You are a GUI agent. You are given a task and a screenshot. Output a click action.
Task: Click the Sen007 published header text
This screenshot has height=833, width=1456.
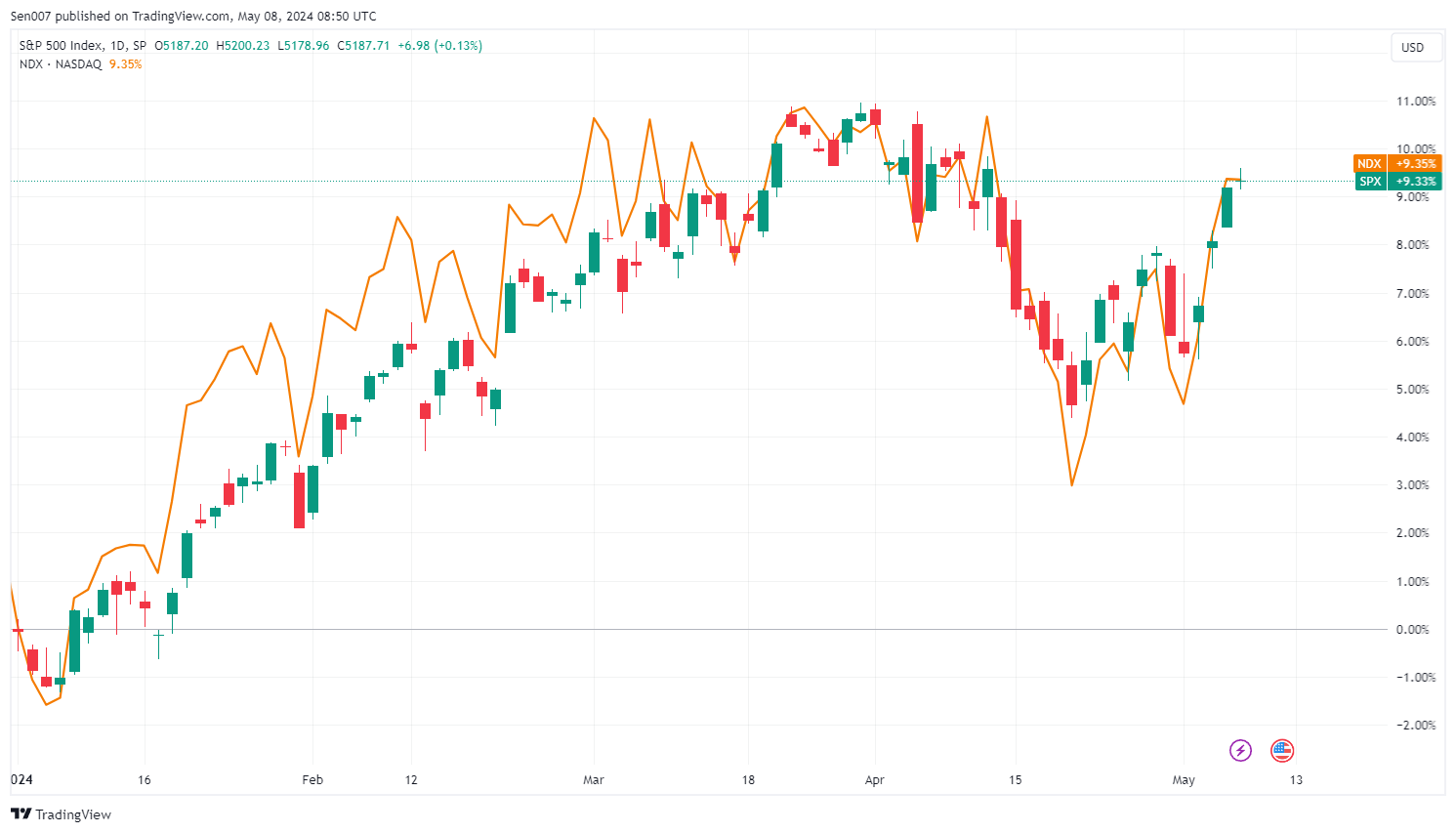coord(193,16)
